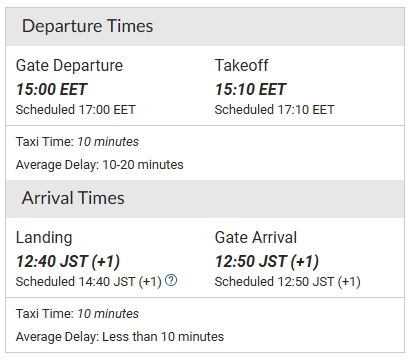Click the Gate Arrival label
This screenshot has width=413, height=362.
pyautogui.click(x=256, y=238)
